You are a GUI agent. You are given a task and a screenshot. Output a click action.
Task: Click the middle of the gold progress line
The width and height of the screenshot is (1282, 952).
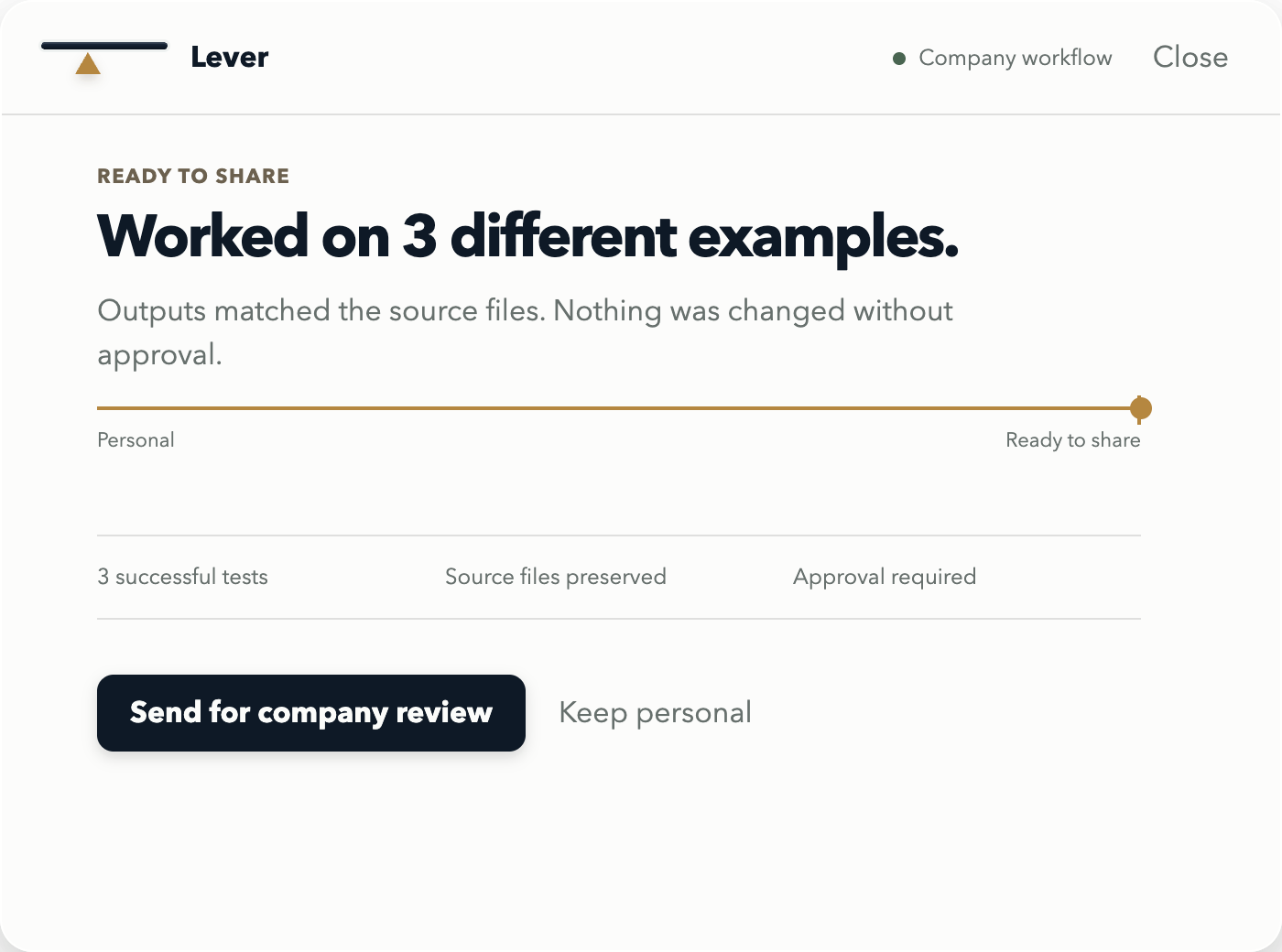pyautogui.click(x=619, y=408)
